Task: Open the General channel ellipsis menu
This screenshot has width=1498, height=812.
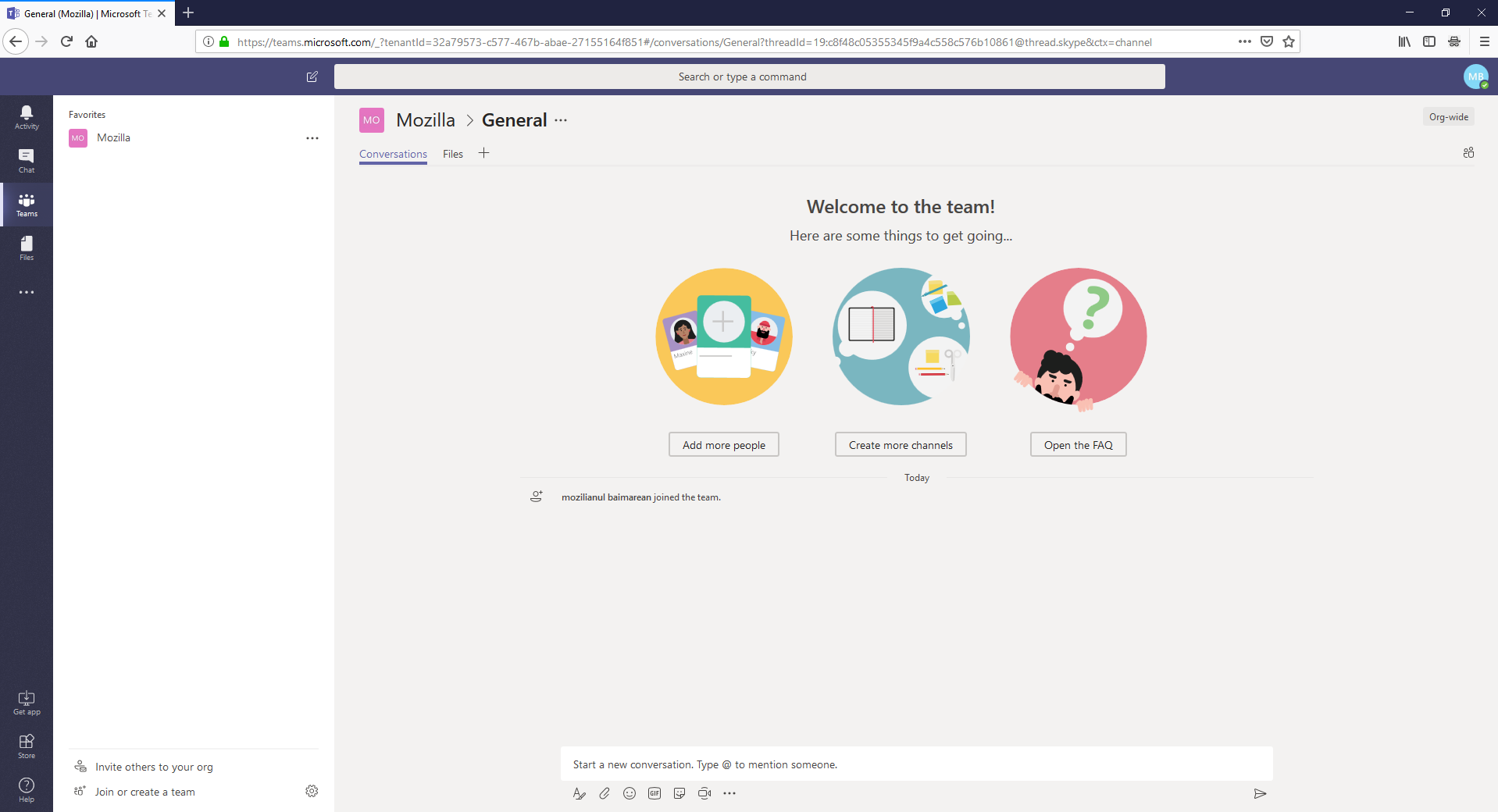Action: 562,120
